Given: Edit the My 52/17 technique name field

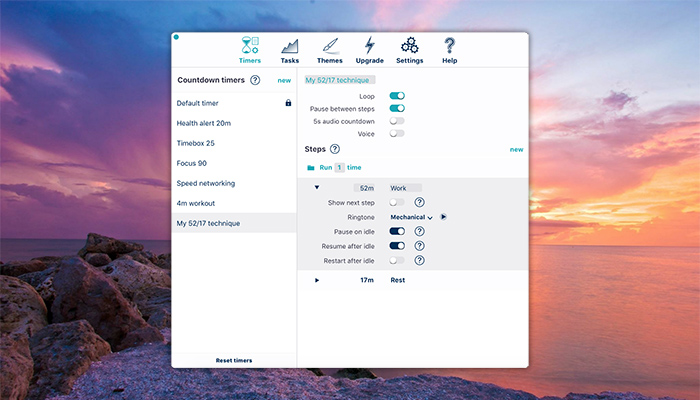Looking at the screenshot, I should point(340,80).
